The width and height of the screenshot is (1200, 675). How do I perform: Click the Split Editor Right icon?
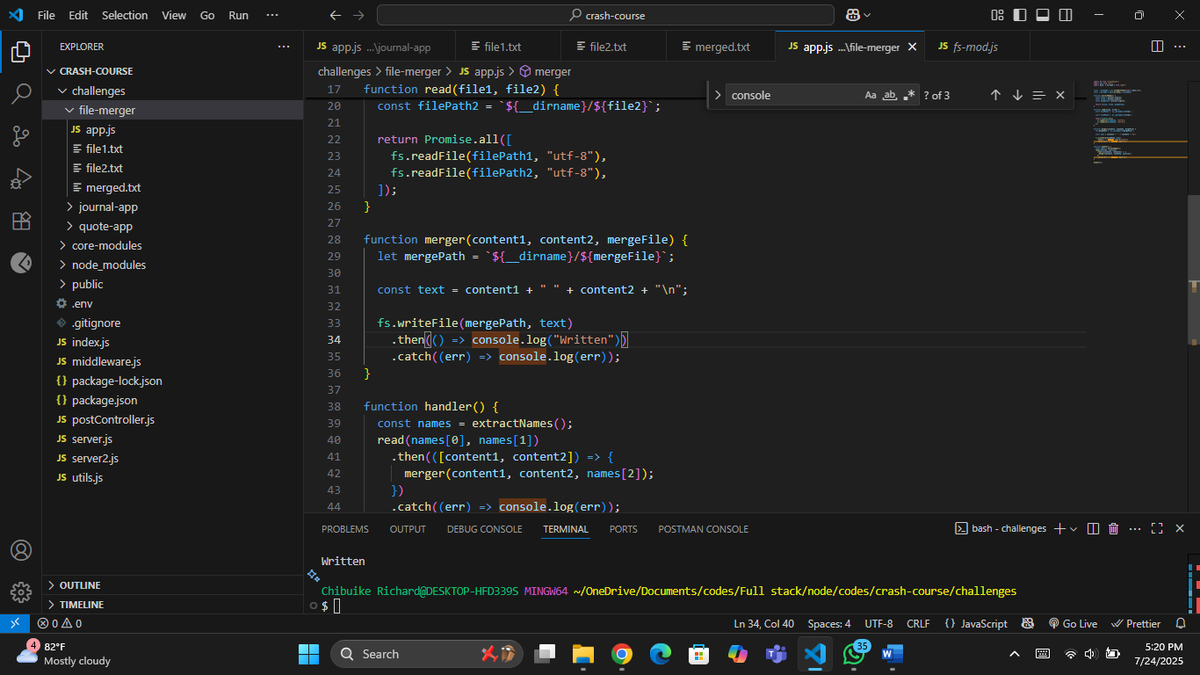[1157, 46]
